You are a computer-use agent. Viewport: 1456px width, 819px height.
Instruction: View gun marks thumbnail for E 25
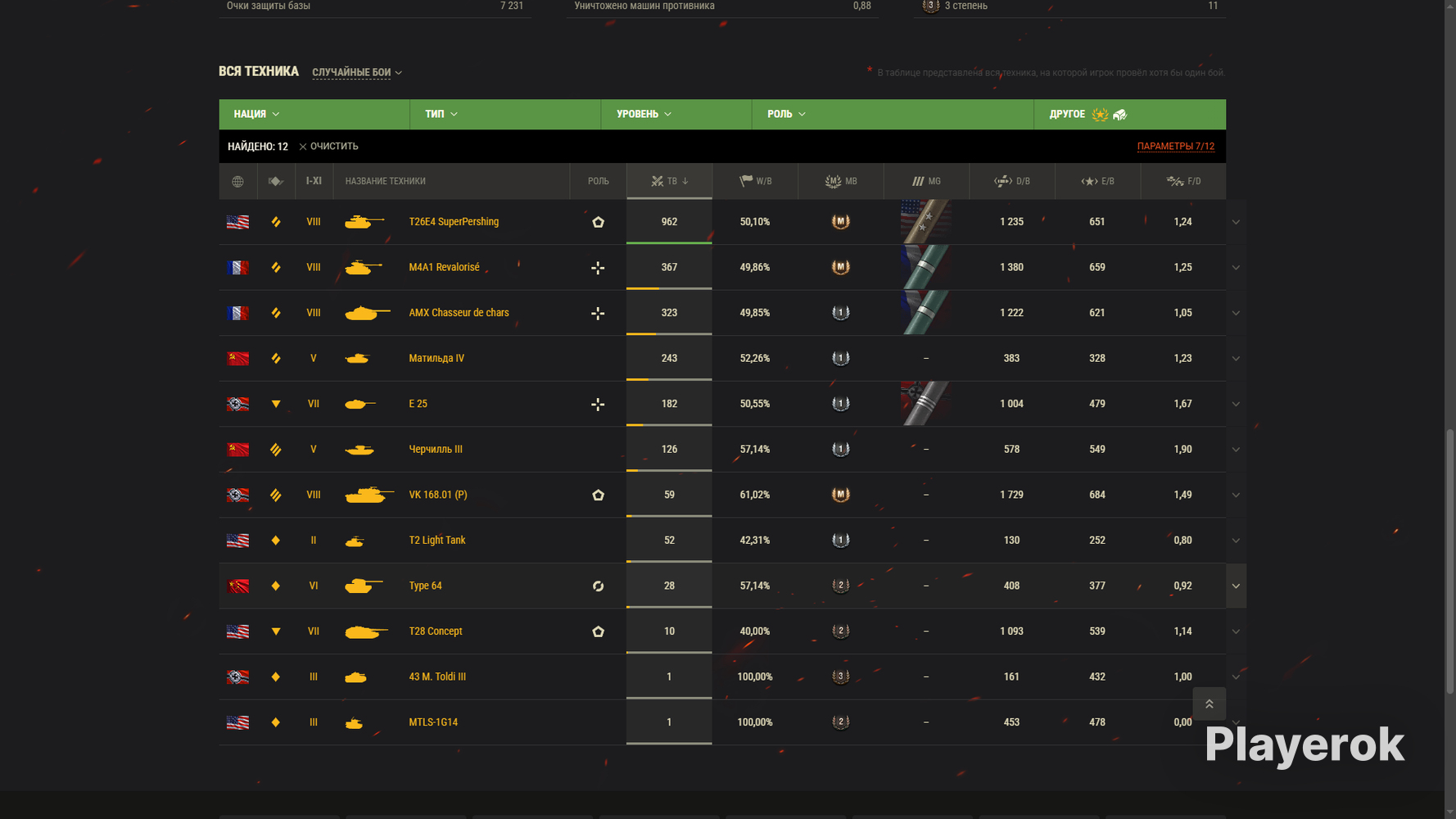926,404
